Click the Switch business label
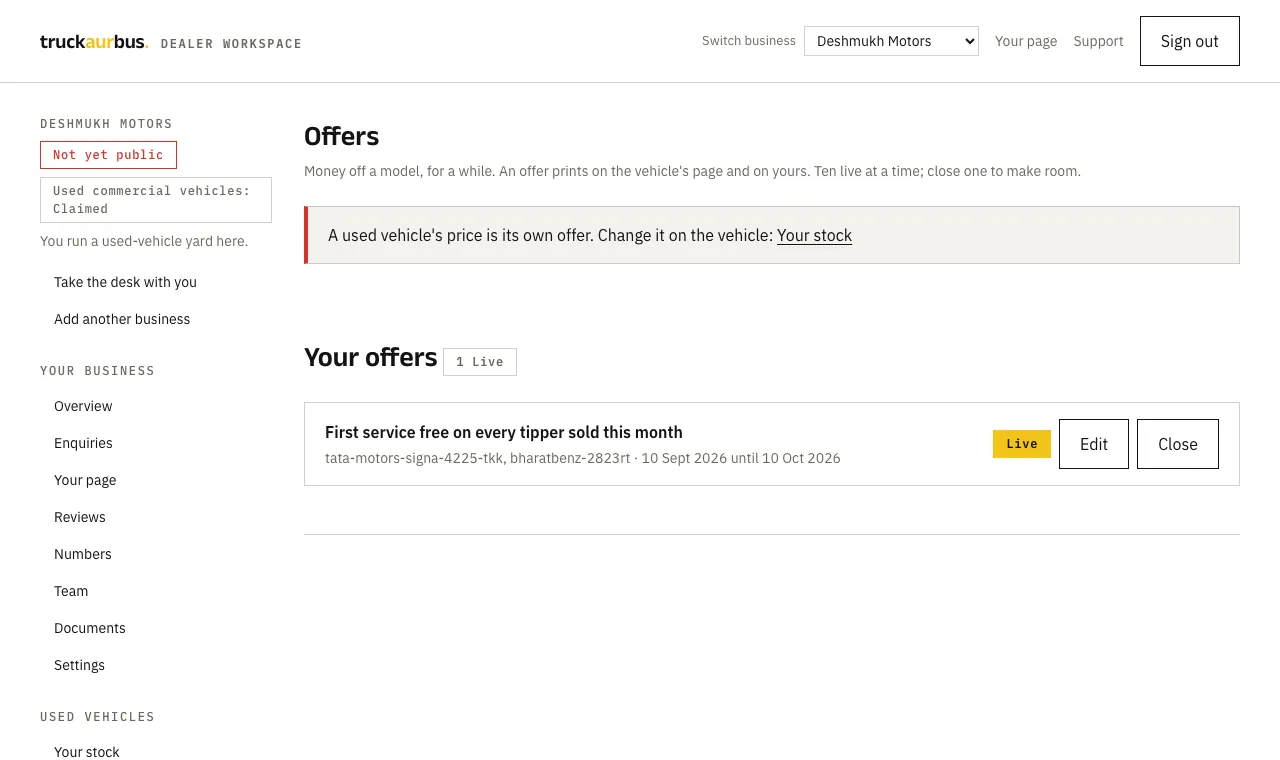The image size is (1280, 760). click(749, 41)
